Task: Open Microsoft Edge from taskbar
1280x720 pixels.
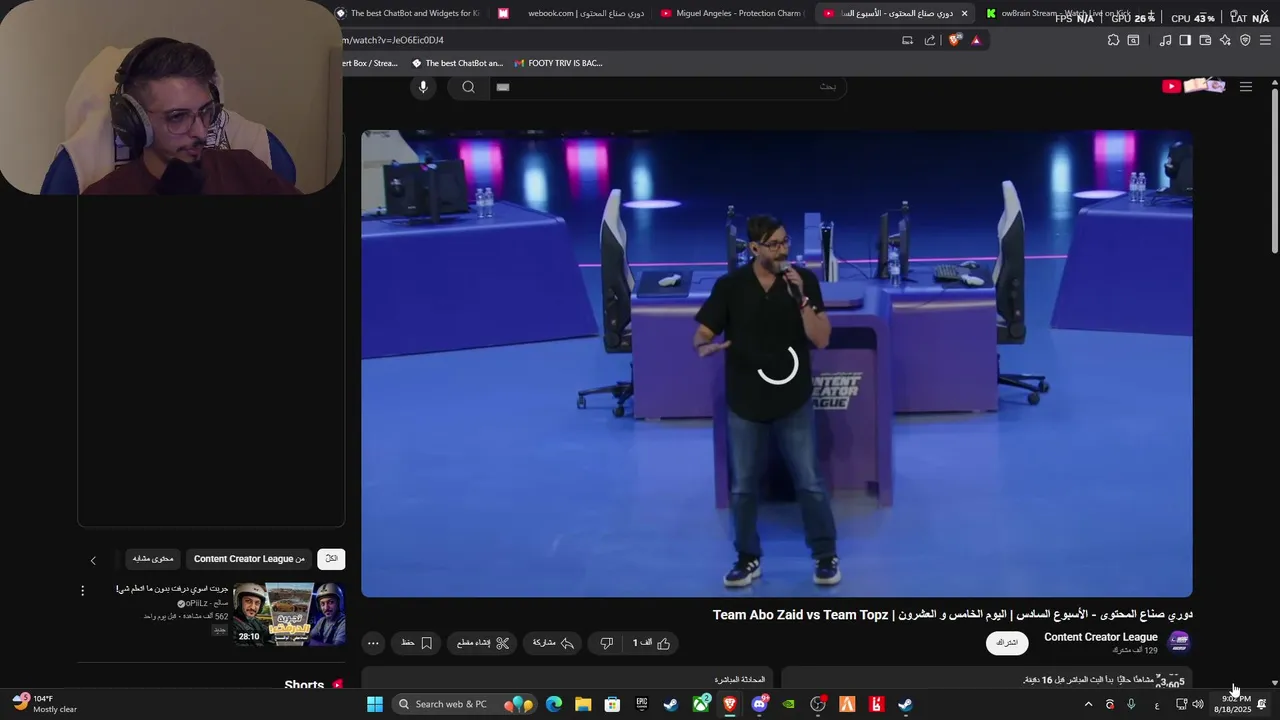Action: click(x=554, y=704)
